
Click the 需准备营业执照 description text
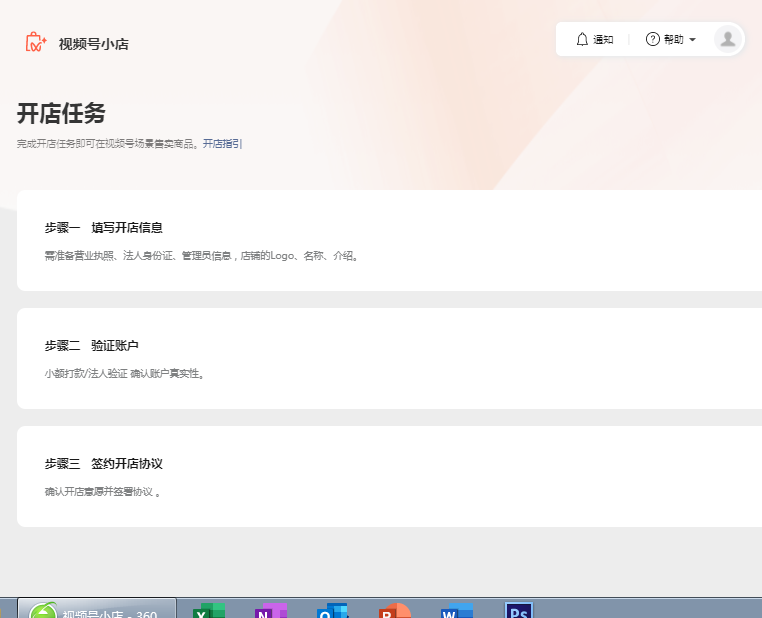tap(202, 256)
